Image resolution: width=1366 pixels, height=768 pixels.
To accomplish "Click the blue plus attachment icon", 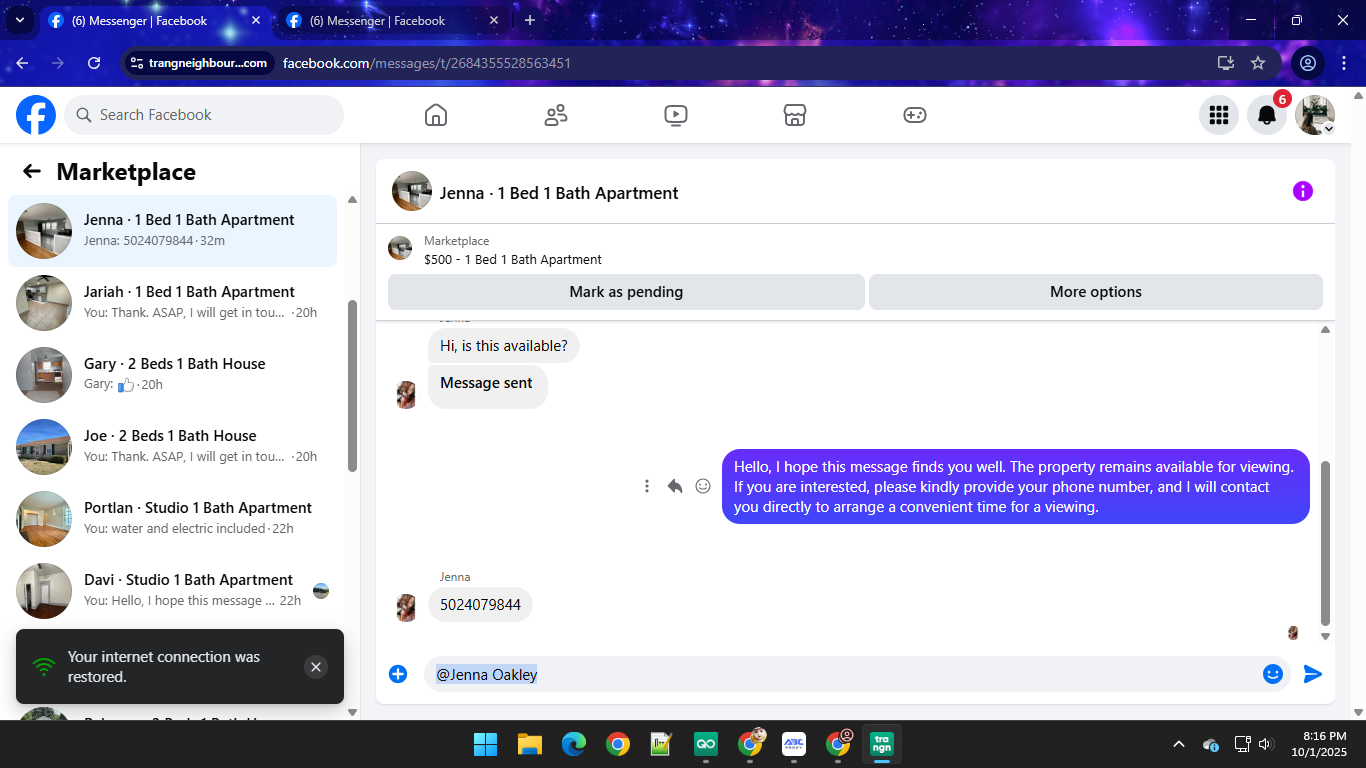I will pyautogui.click(x=398, y=674).
